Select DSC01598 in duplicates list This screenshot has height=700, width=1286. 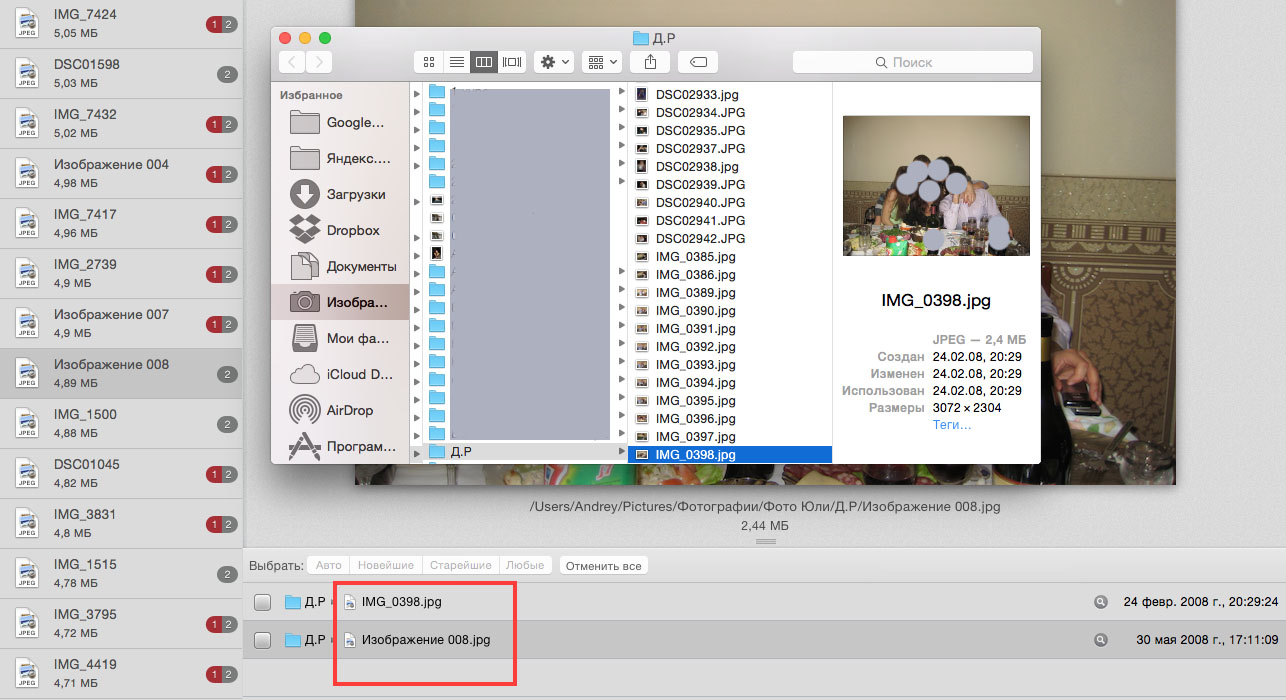pos(121,74)
